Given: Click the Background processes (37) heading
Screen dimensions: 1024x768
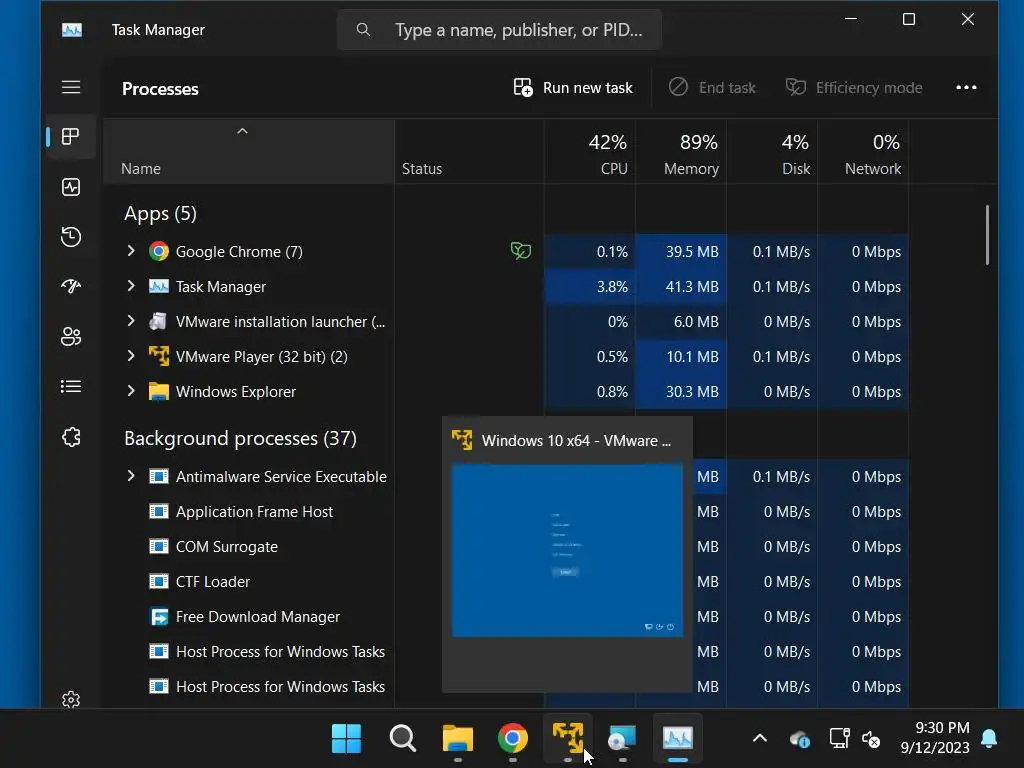Looking at the screenshot, I should (240, 438).
